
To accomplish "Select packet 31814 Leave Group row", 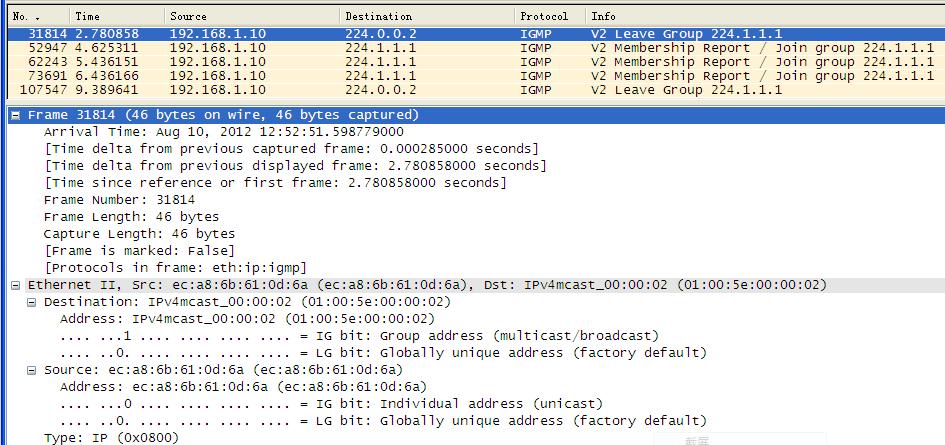I will pyautogui.click(x=400, y=33).
